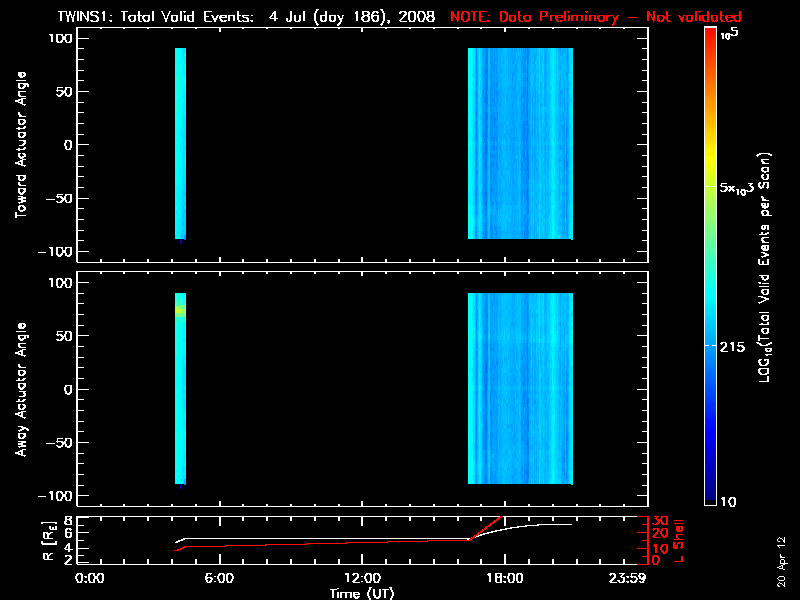Click the '100' tick of the Toward panel

pyautogui.click(x=61, y=38)
